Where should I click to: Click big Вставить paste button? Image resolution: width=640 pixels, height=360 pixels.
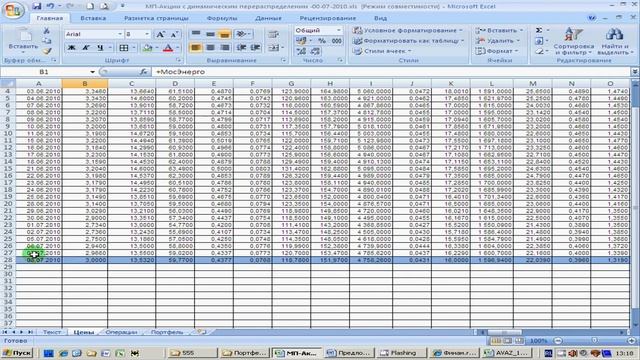point(23,40)
